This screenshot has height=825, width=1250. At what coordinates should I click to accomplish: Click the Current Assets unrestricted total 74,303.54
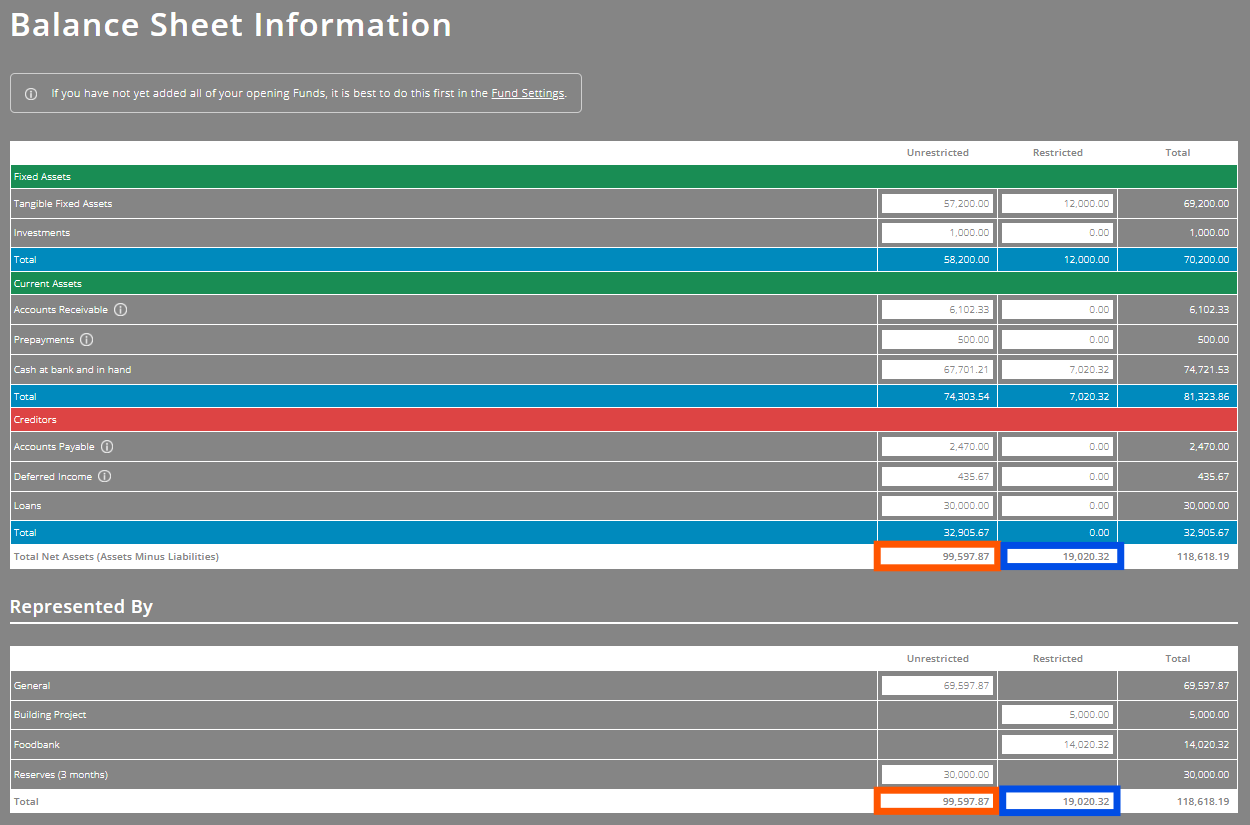966,397
